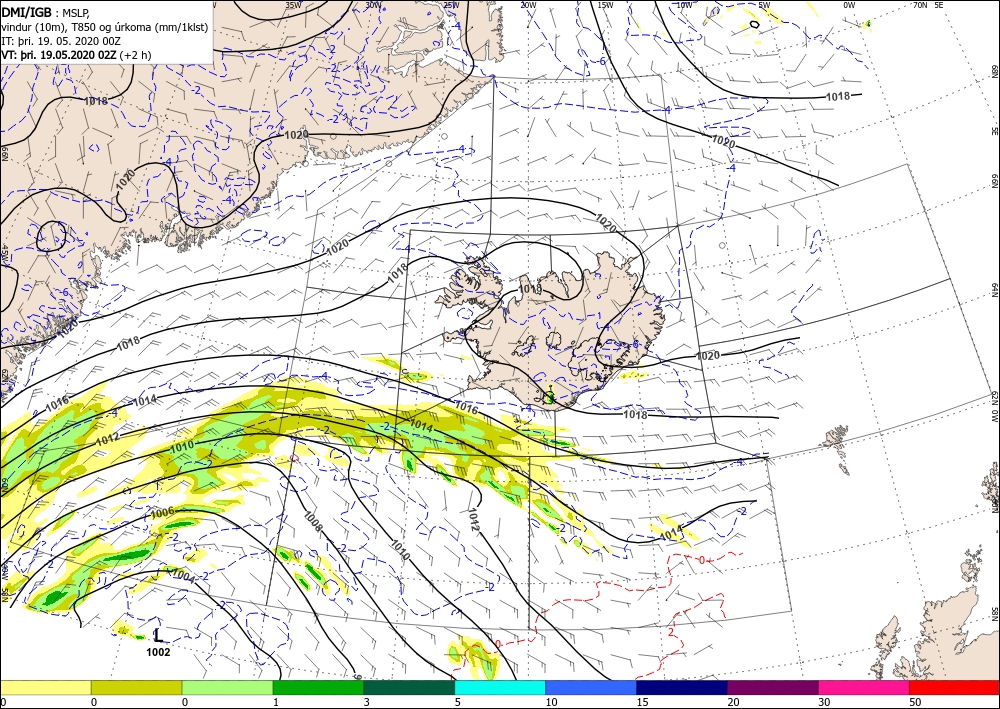Click the '20W' longitude label

pos(527,5)
